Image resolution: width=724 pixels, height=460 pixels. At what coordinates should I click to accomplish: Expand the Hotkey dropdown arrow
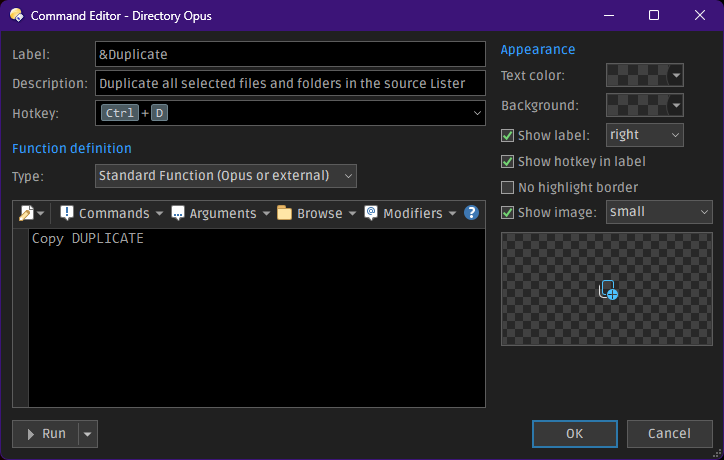477,113
